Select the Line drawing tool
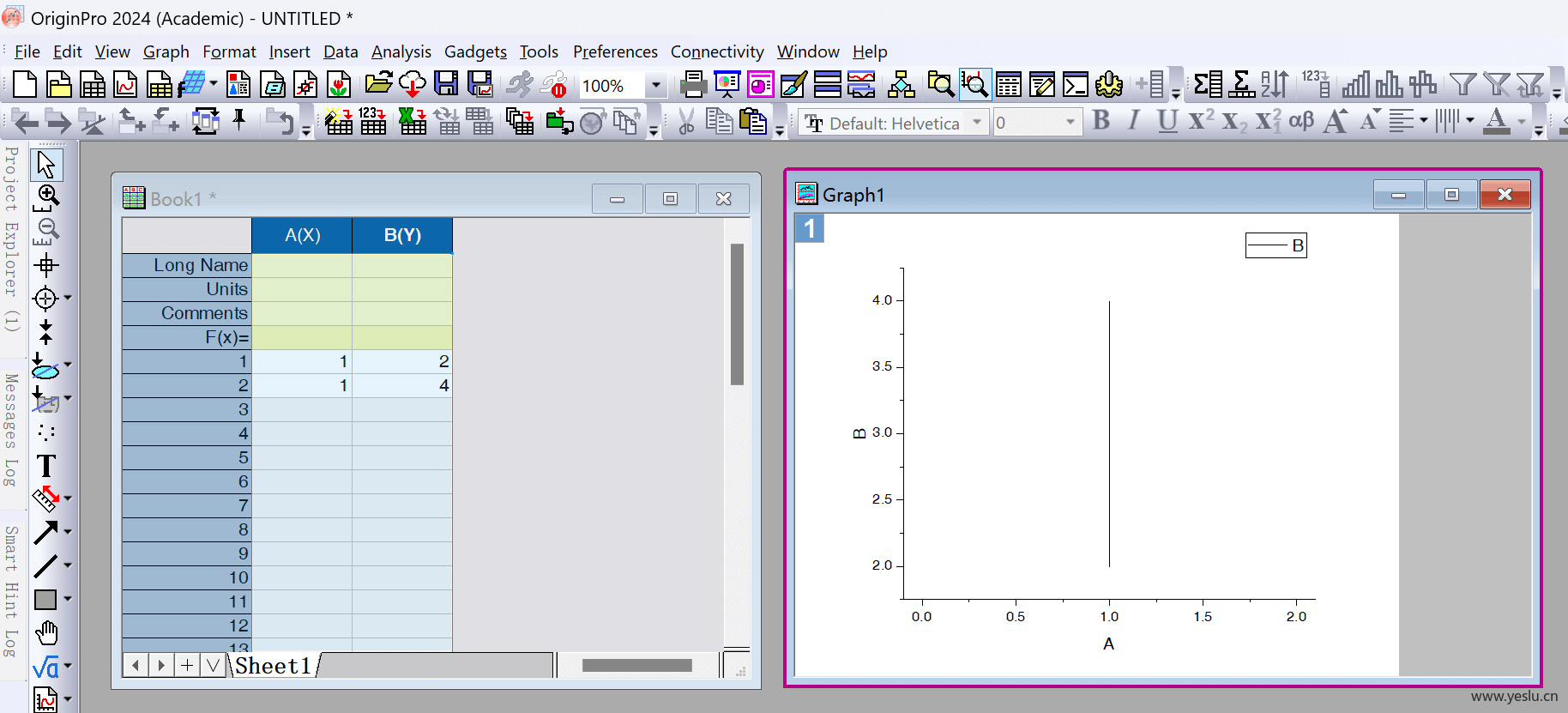The width and height of the screenshot is (1568, 713). (45, 566)
